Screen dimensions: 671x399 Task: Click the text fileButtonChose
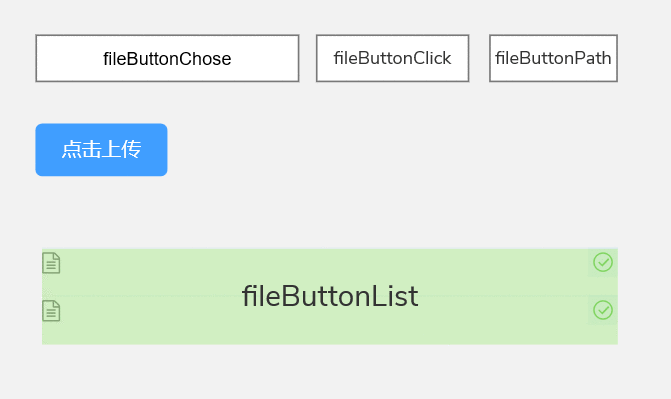(x=167, y=59)
